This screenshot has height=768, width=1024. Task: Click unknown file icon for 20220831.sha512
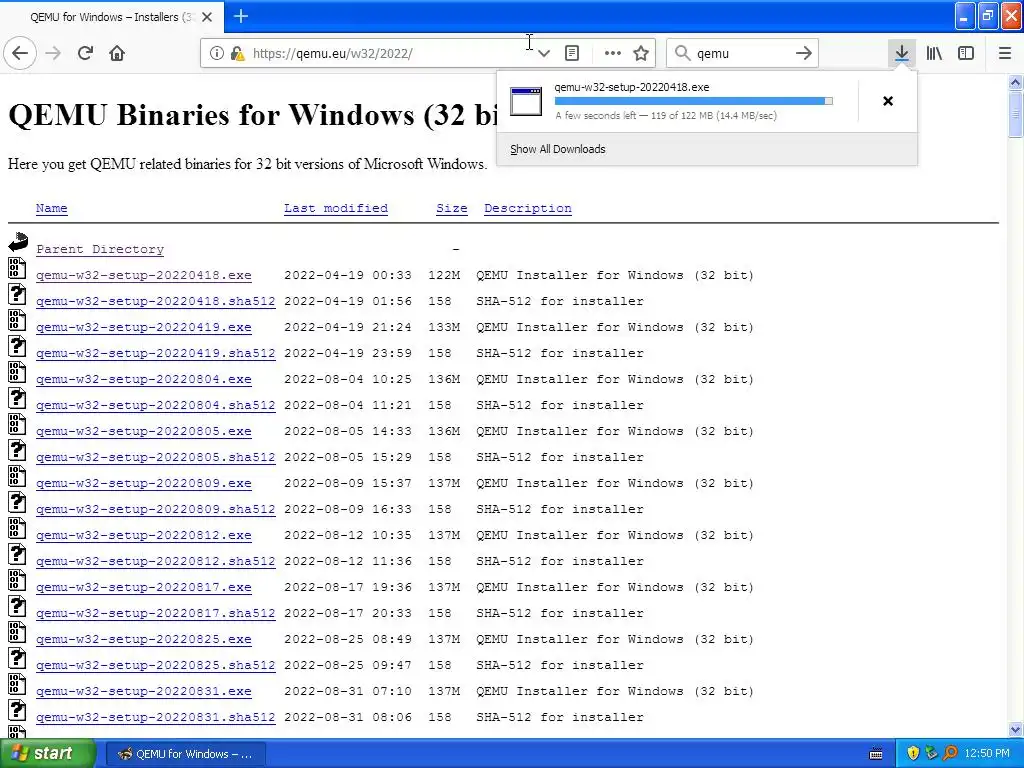click(17, 710)
